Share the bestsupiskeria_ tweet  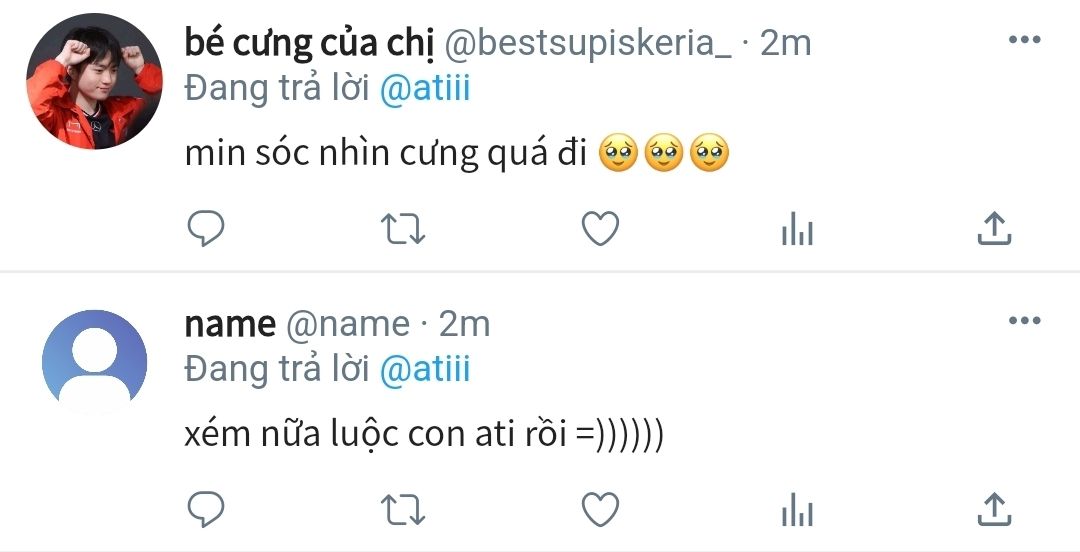(993, 231)
